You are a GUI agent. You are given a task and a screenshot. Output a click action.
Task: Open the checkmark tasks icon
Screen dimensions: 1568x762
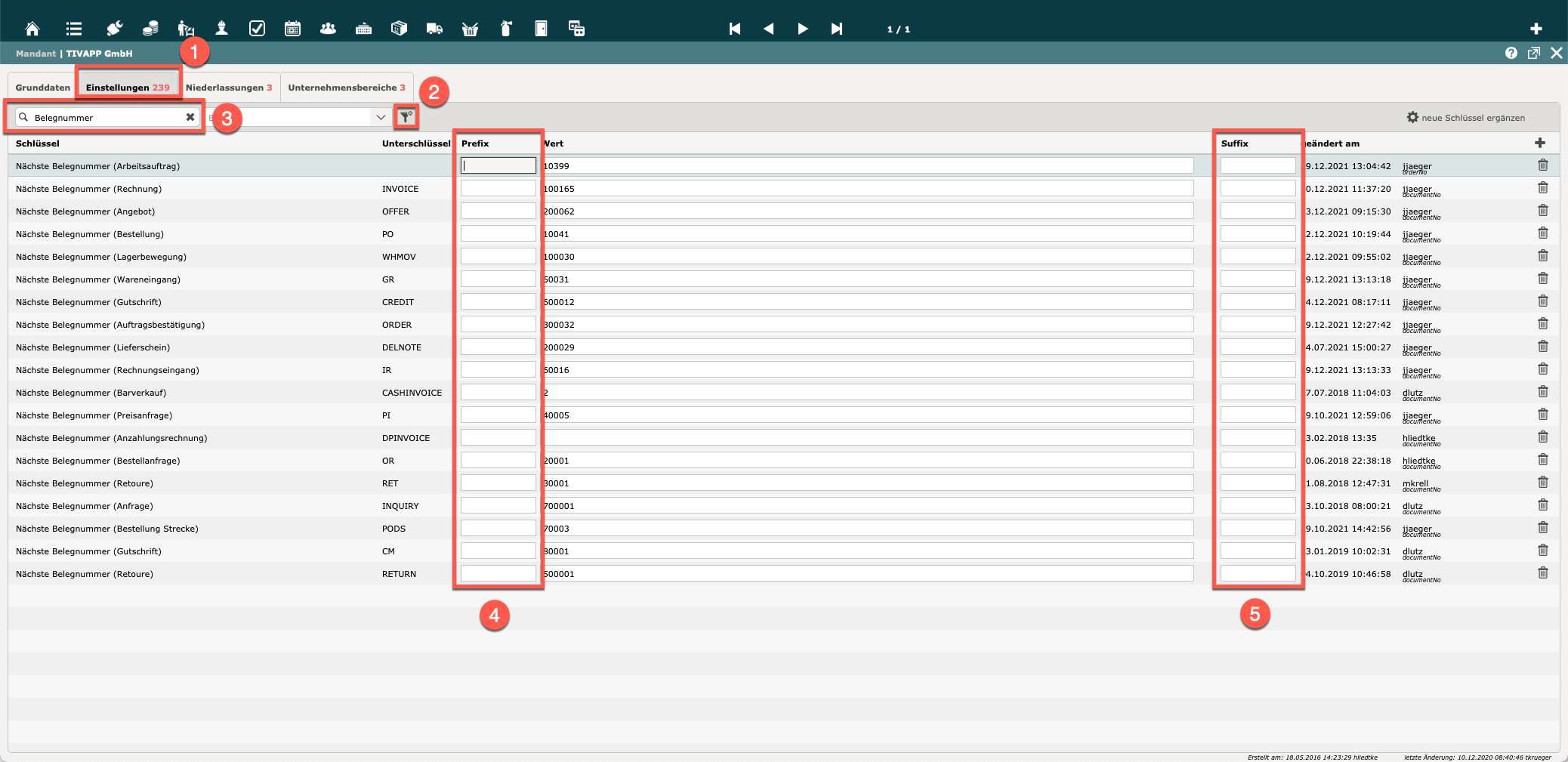tap(257, 29)
